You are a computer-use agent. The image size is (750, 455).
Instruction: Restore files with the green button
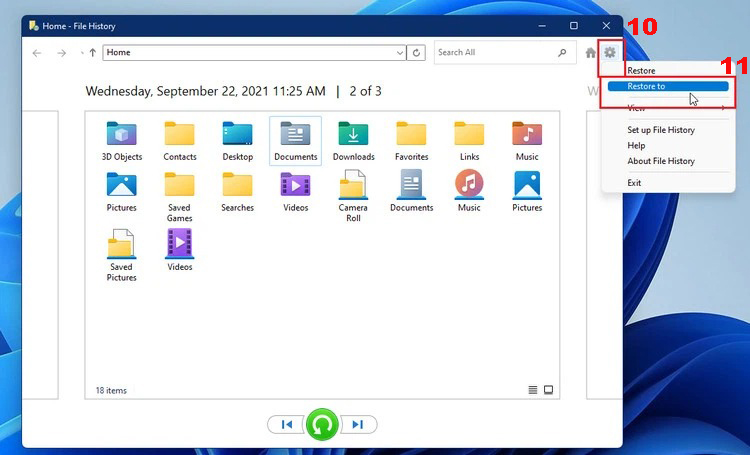(322, 424)
